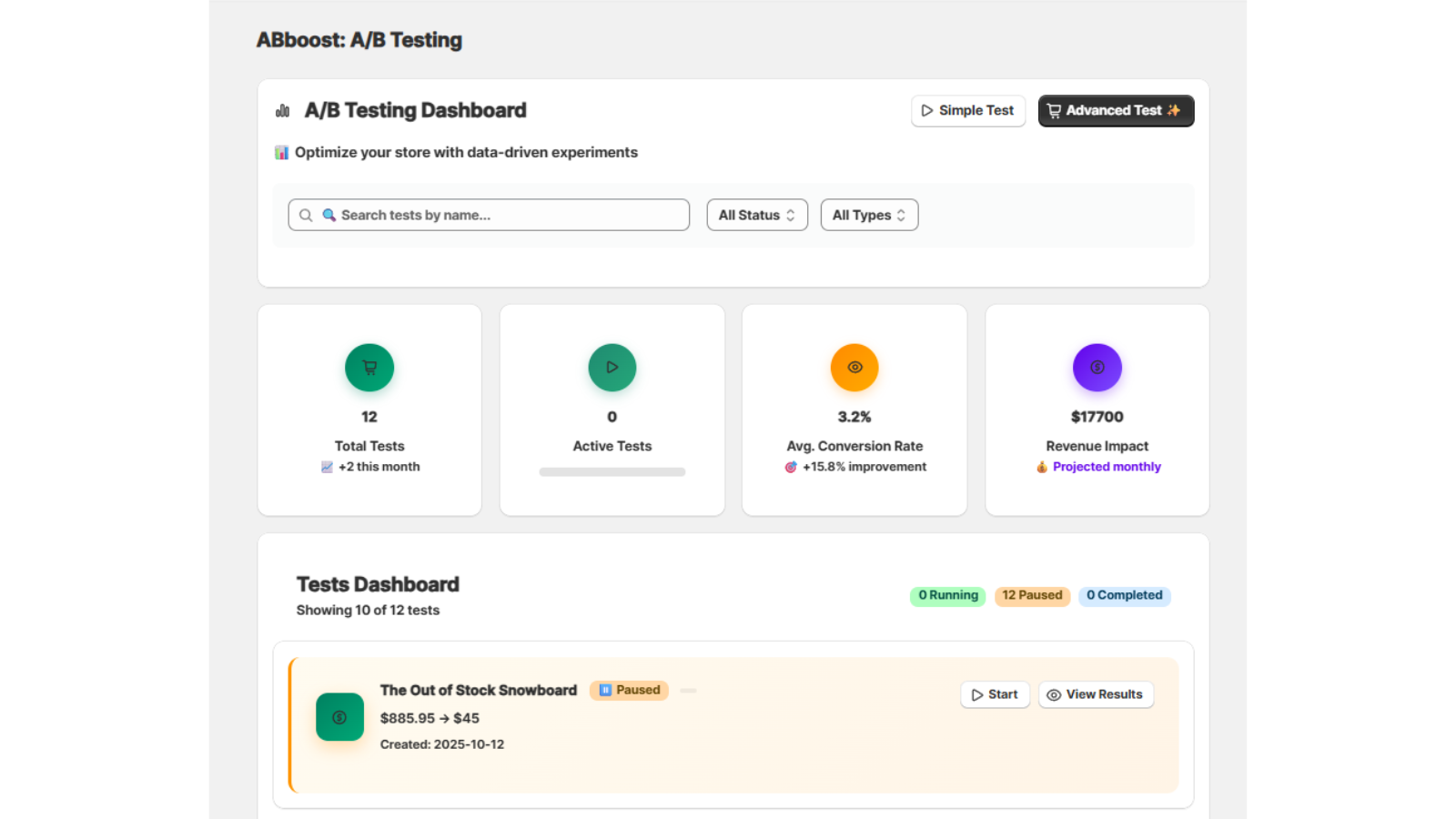Click the progress bar under Active Tests
Screen dimensions: 1456x819
pyautogui.click(x=612, y=472)
